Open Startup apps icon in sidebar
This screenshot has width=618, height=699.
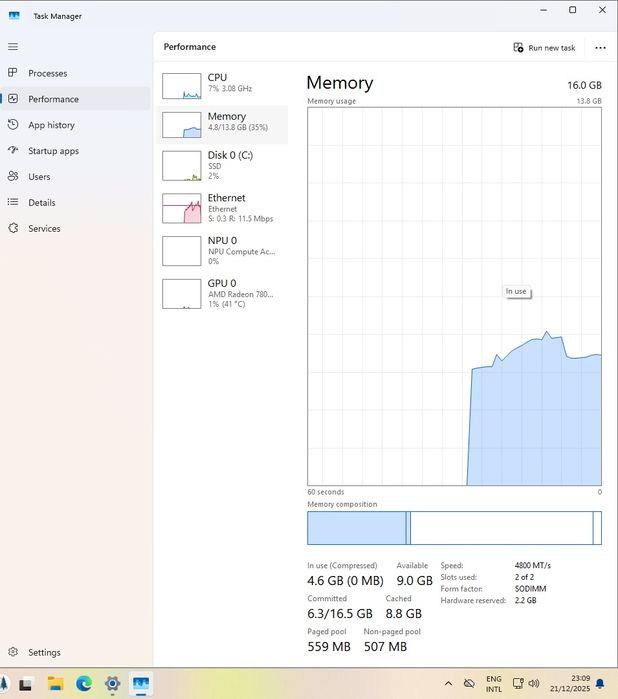click(13, 151)
